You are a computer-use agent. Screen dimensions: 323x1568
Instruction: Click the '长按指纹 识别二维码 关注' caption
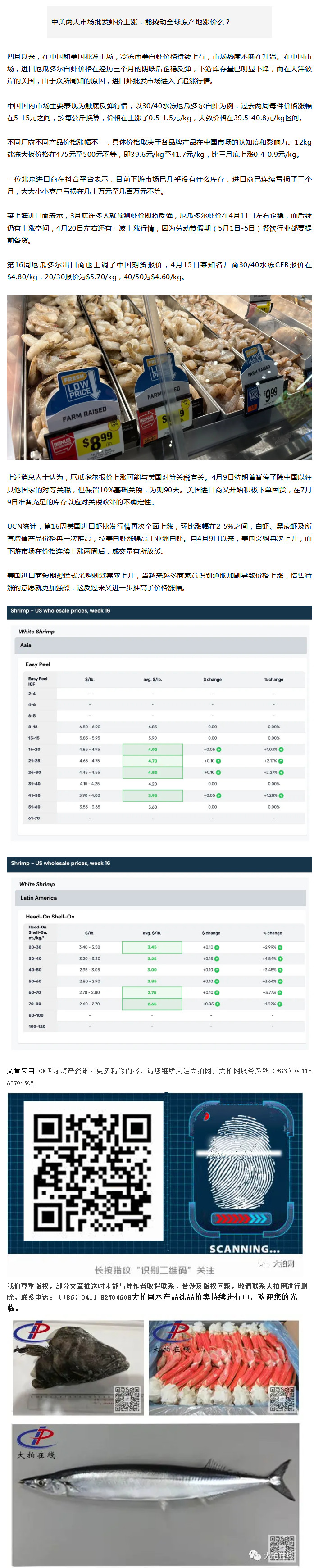pos(155,1270)
